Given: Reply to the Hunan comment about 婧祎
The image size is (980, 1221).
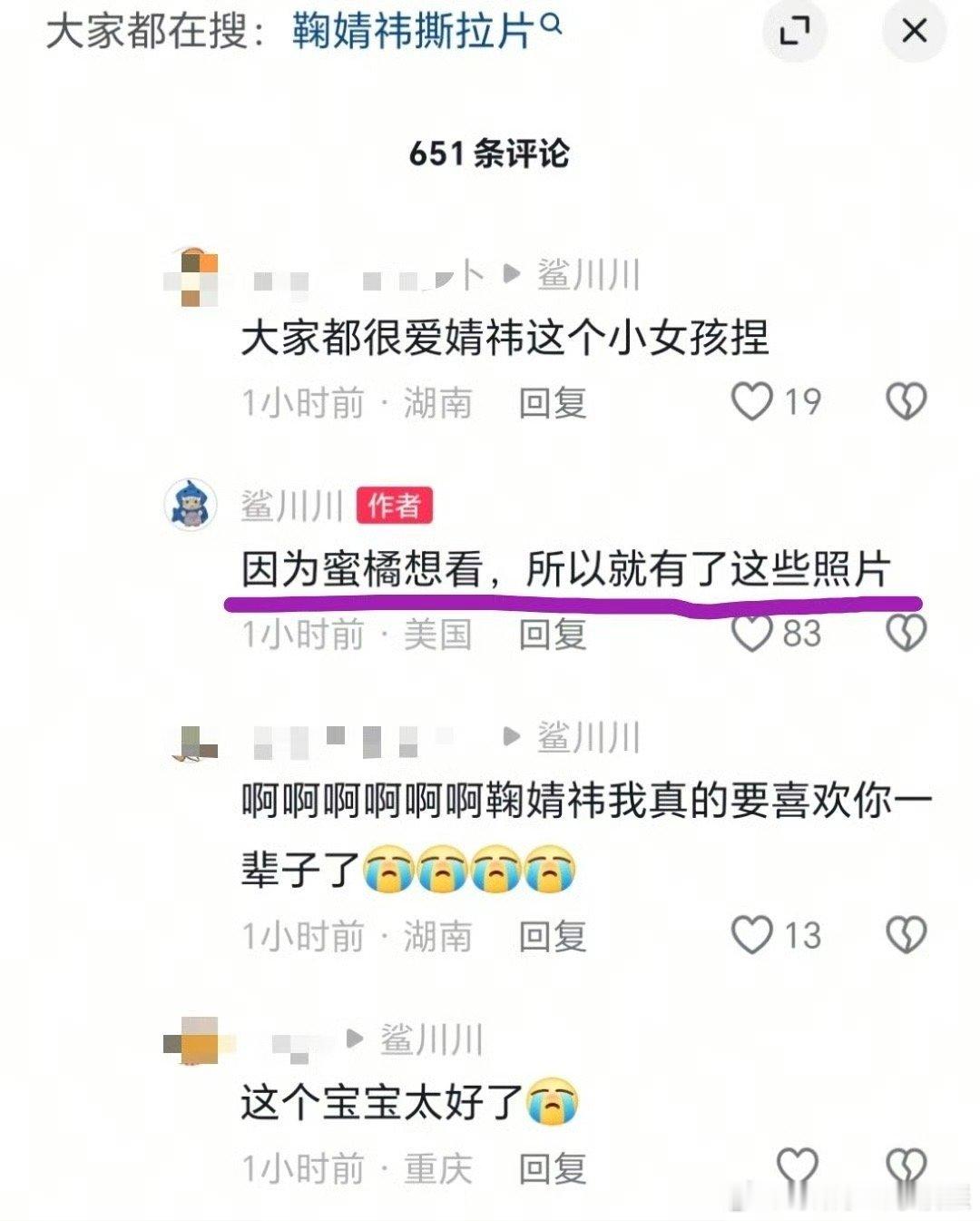Looking at the screenshot, I should click(x=552, y=402).
